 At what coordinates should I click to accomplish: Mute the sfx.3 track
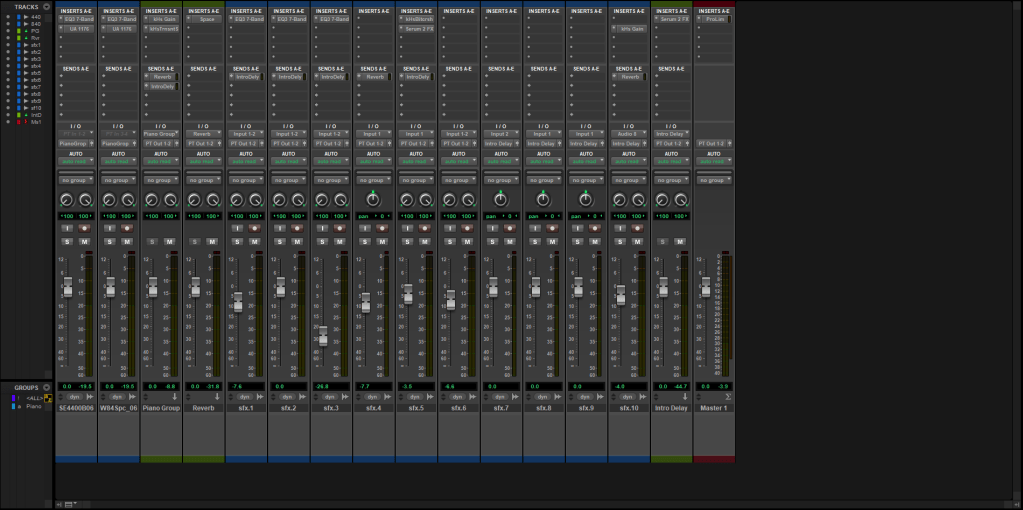tap(341, 242)
